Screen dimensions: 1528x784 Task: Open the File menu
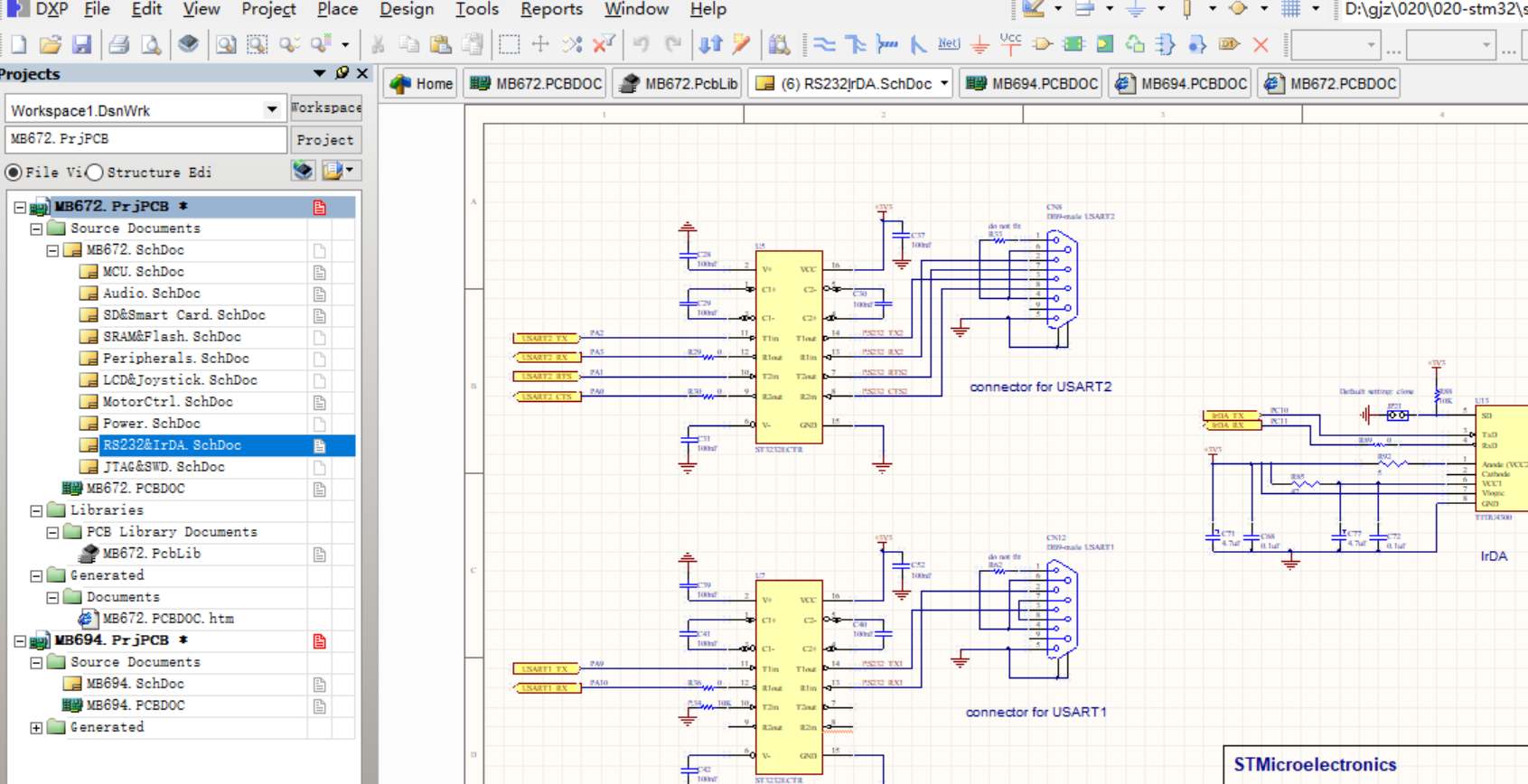(97, 9)
